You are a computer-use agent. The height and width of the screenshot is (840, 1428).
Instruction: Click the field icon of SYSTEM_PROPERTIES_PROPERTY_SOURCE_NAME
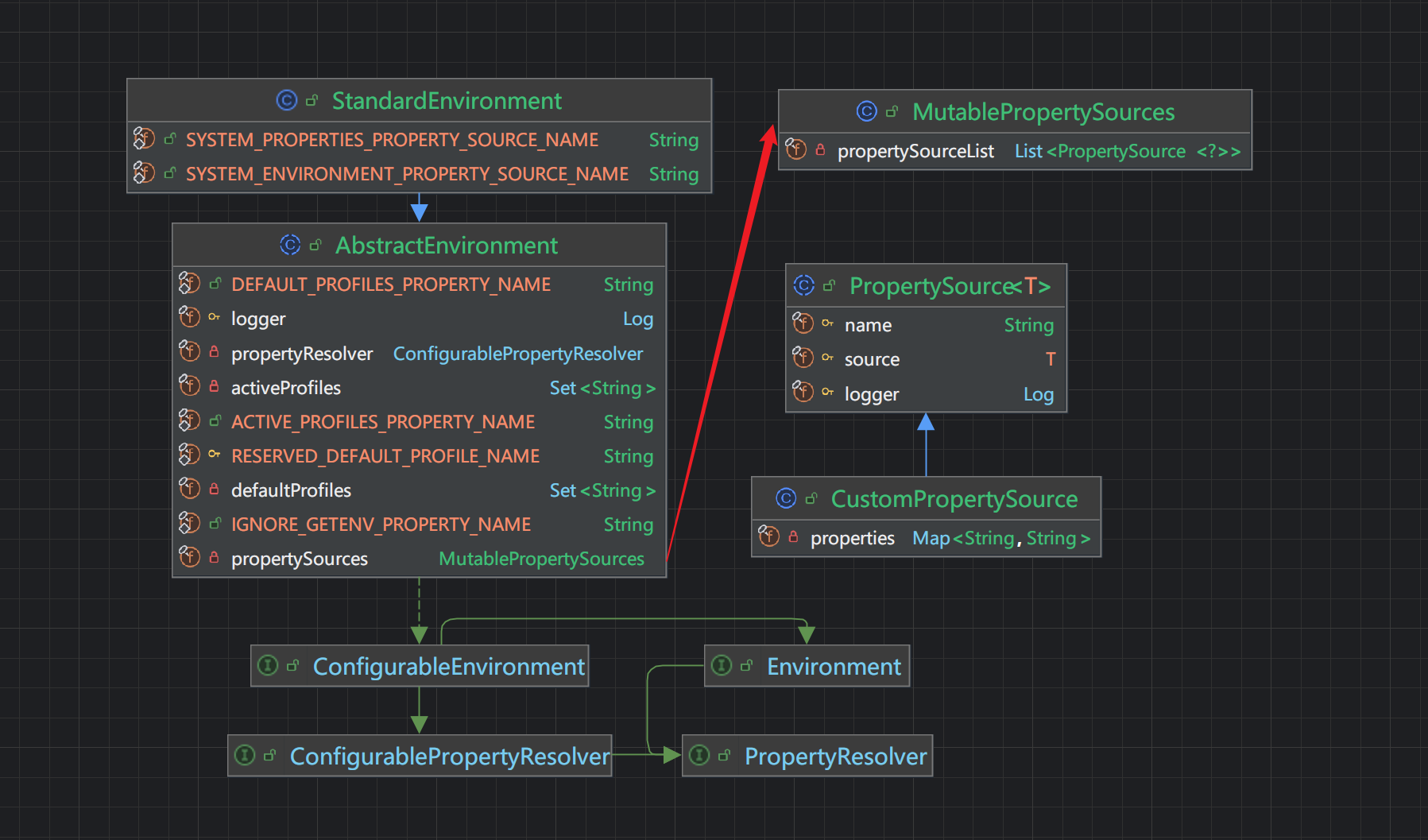(144, 138)
